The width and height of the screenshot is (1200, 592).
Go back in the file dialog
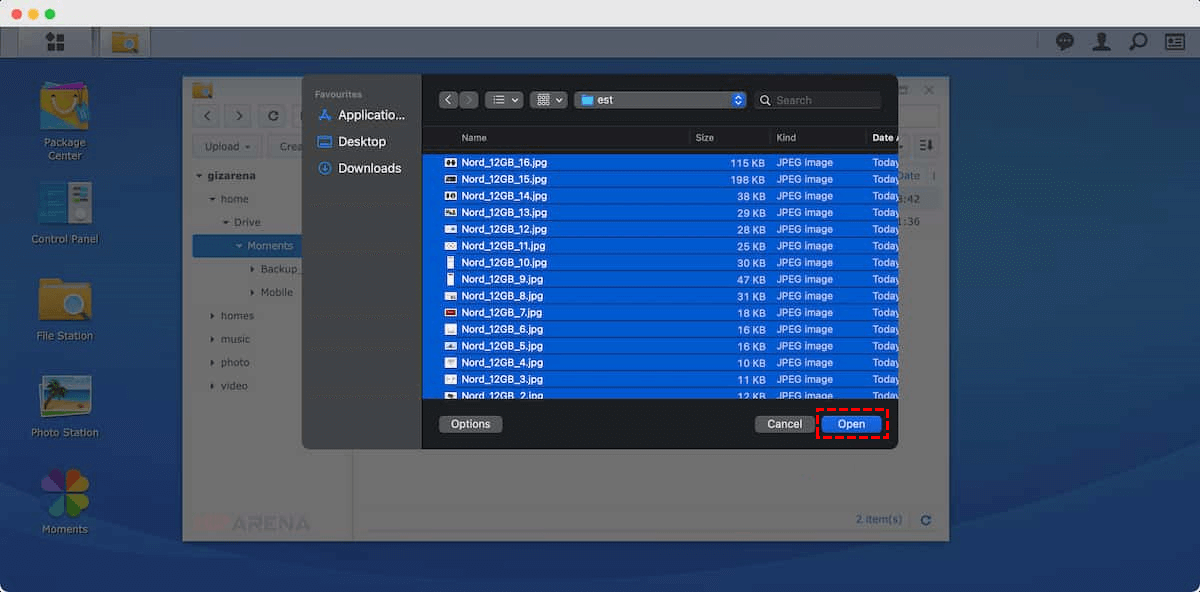pyautogui.click(x=448, y=100)
